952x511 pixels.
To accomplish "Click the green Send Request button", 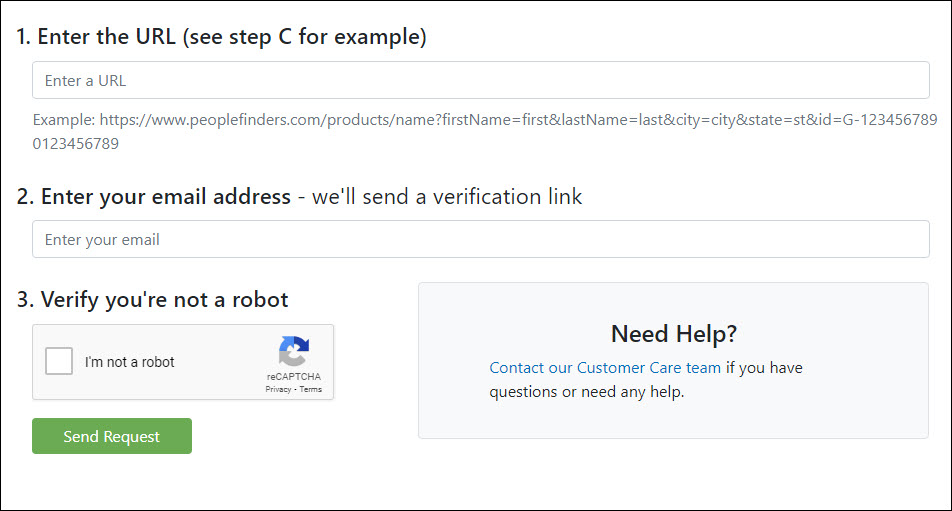I will (112, 436).
